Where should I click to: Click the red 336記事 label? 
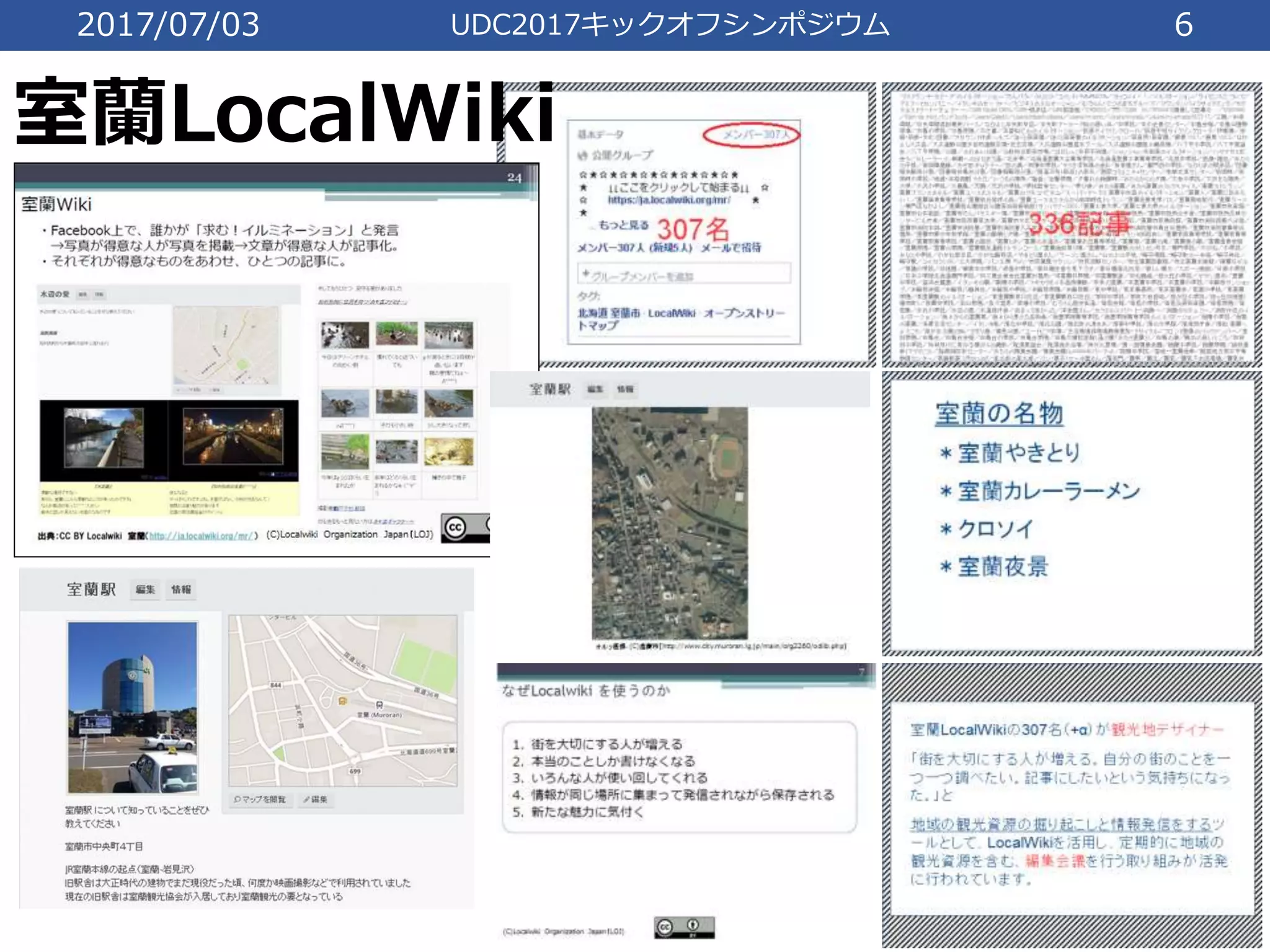coord(1079,224)
